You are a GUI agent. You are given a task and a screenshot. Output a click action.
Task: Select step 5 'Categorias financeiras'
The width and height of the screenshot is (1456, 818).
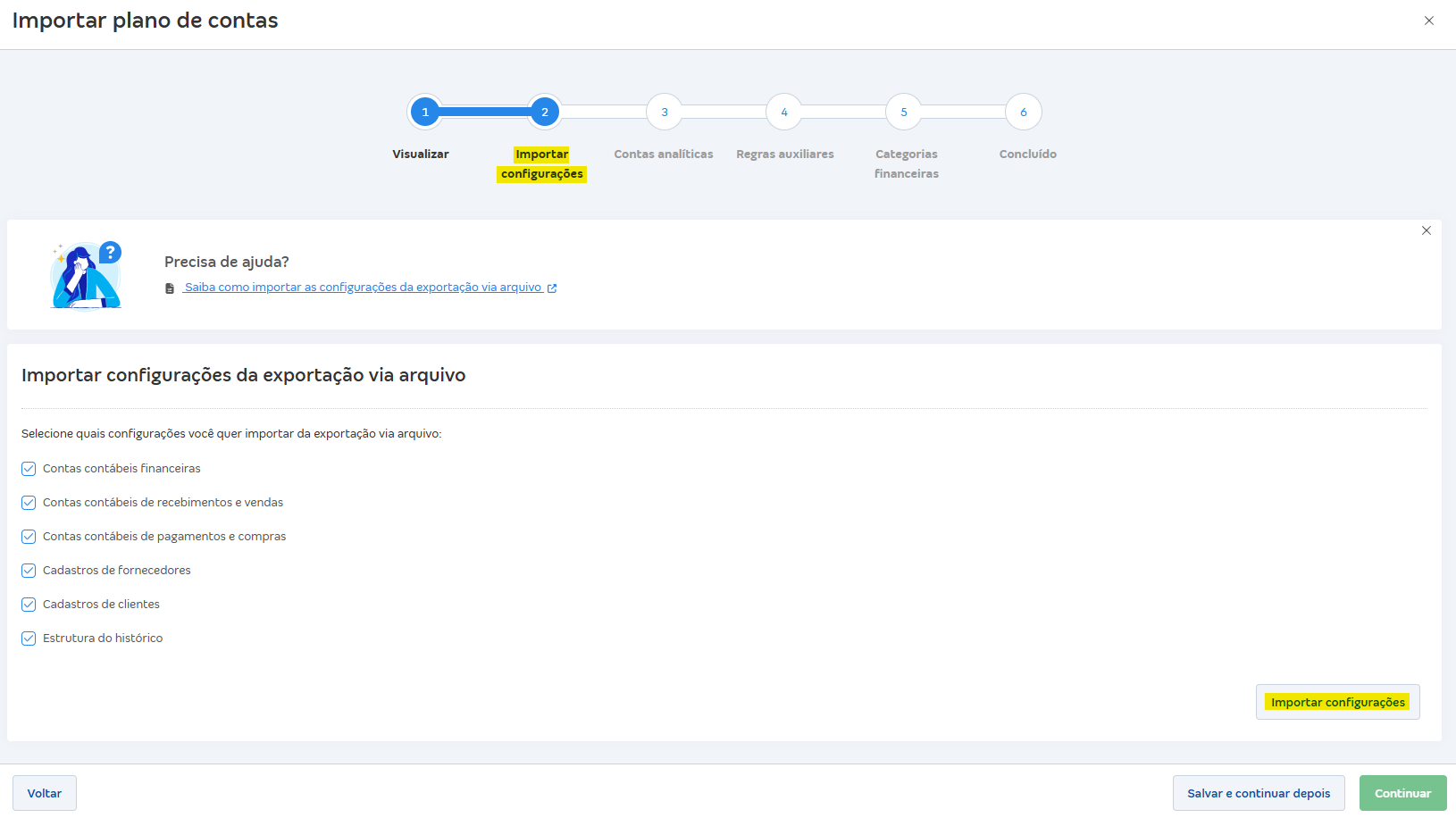903,112
